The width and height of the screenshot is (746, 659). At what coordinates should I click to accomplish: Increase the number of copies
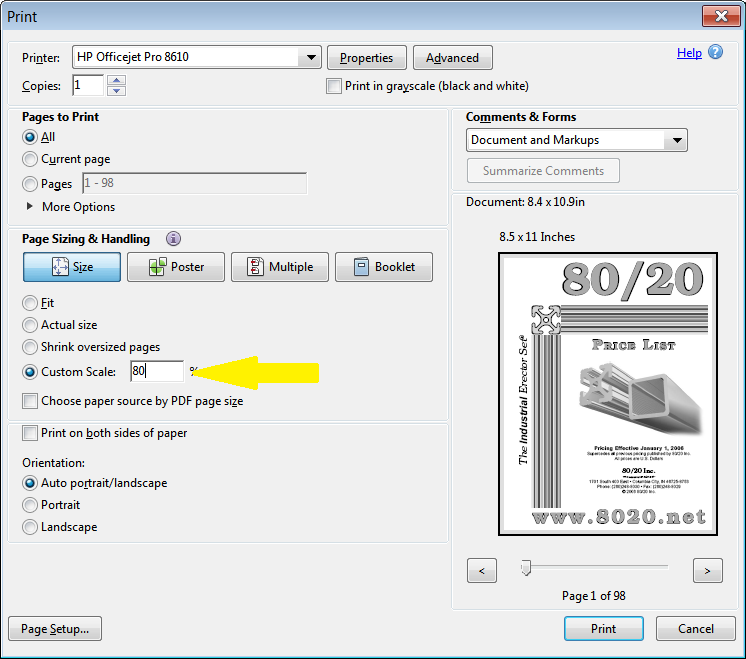pyautogui.click(x=117, y=80)
